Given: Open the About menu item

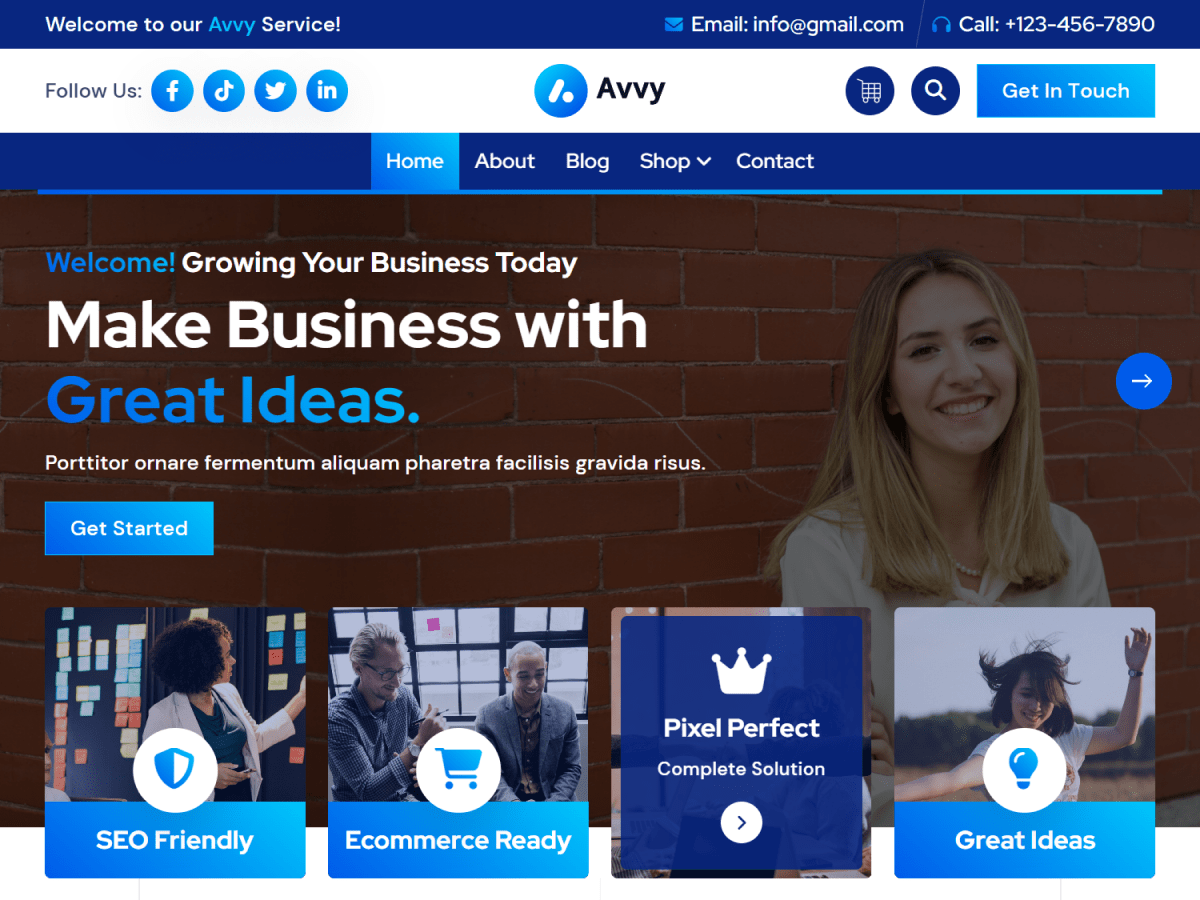Looking at the screenshot, I should point(505,161).
